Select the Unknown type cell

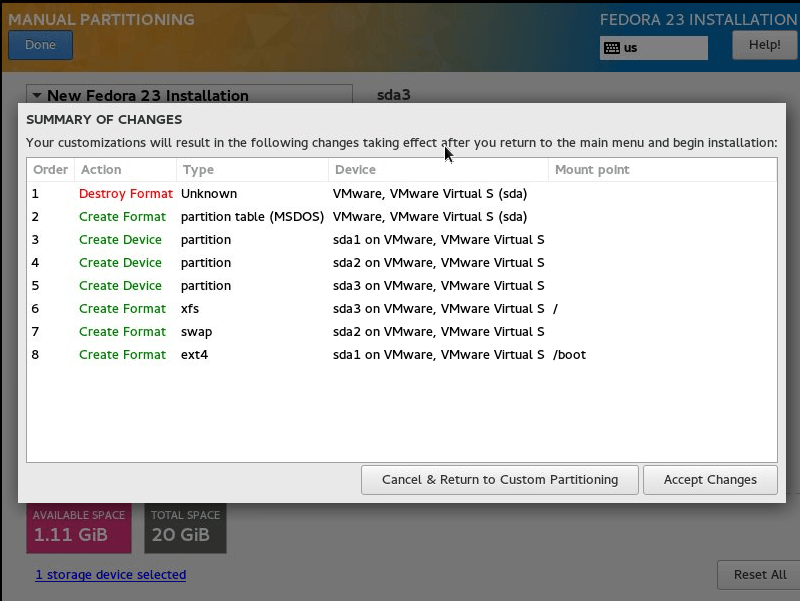click(209, 193)
